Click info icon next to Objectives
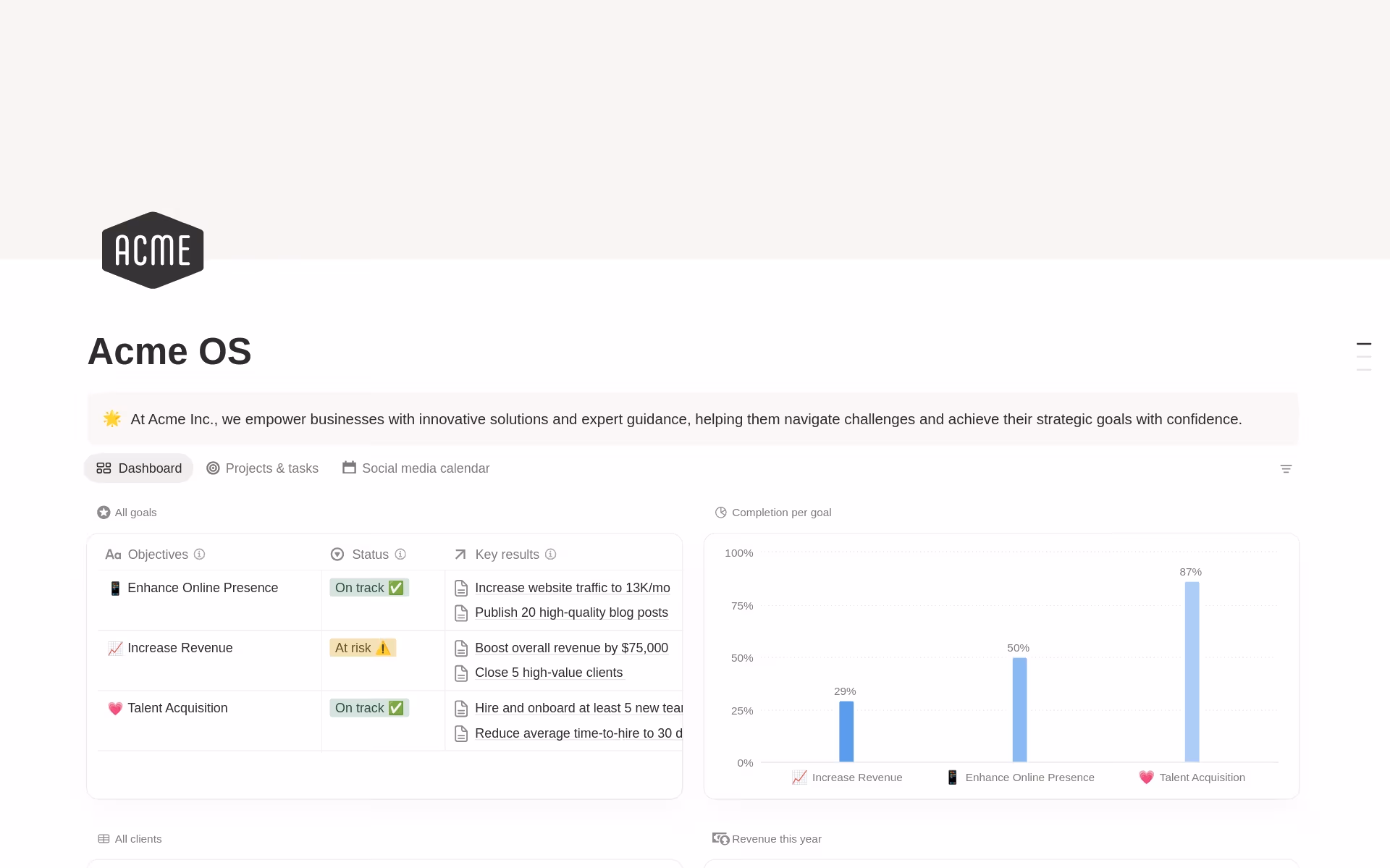 point(200,555)
